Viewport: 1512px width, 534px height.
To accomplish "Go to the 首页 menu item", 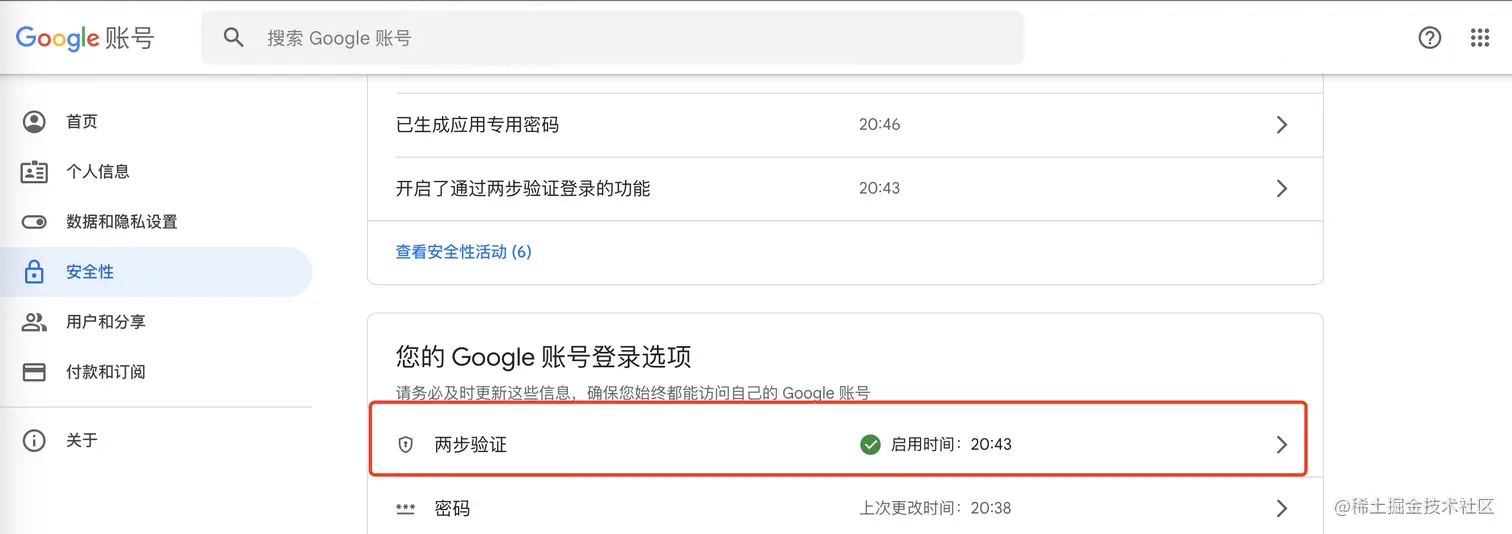I will (82, 122).
